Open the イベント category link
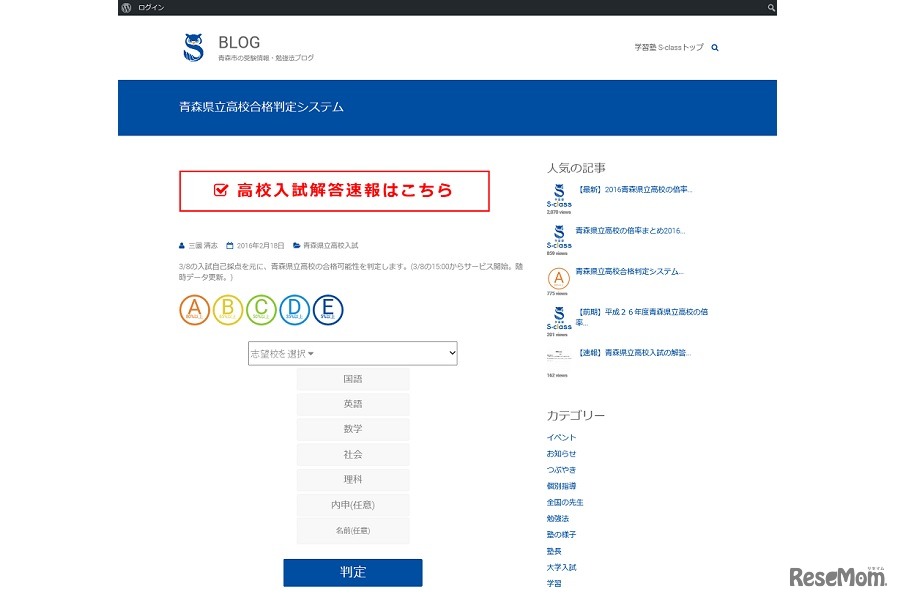900x600 pixels. point(562,437)
